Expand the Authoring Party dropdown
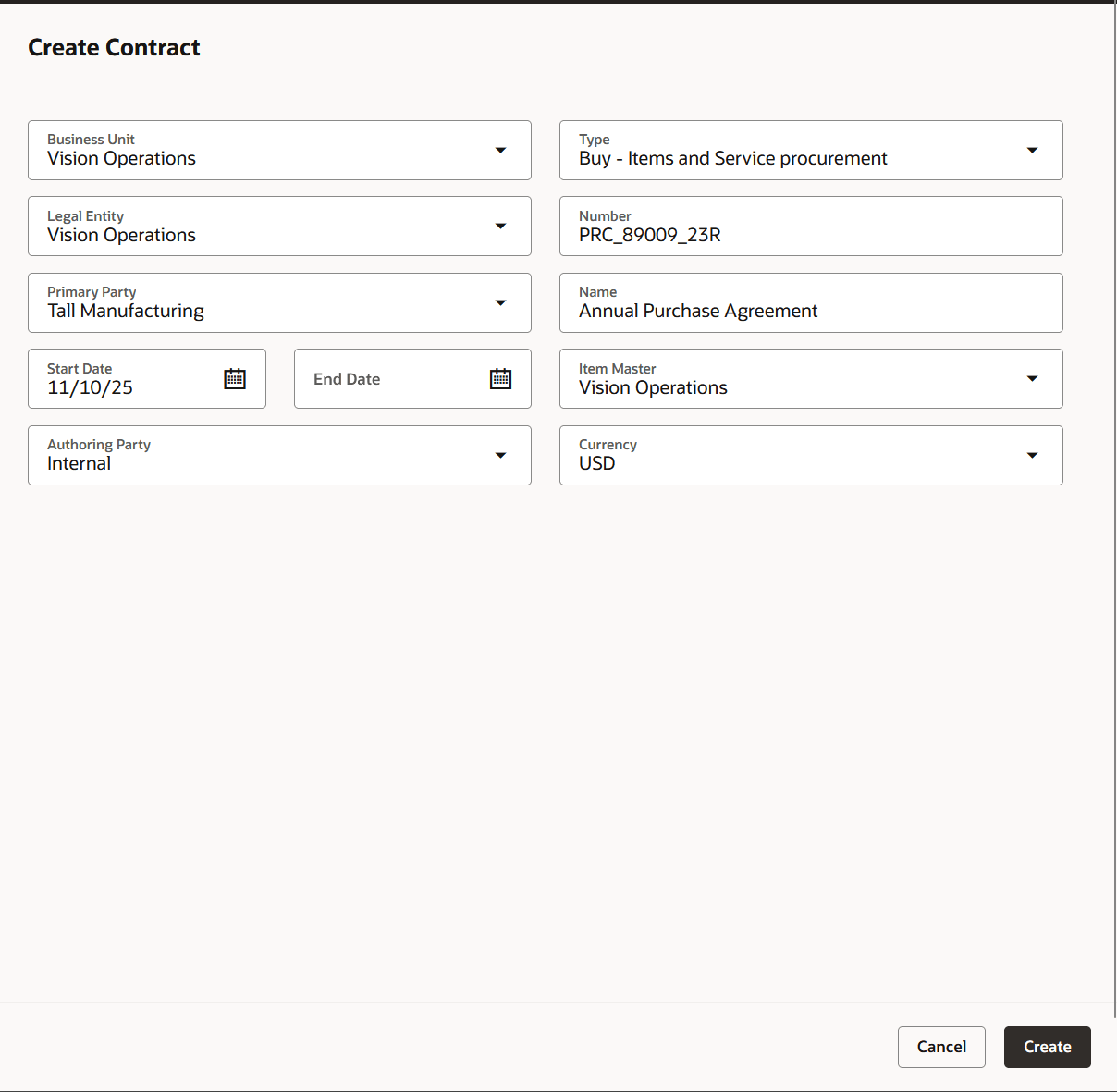 500,455
